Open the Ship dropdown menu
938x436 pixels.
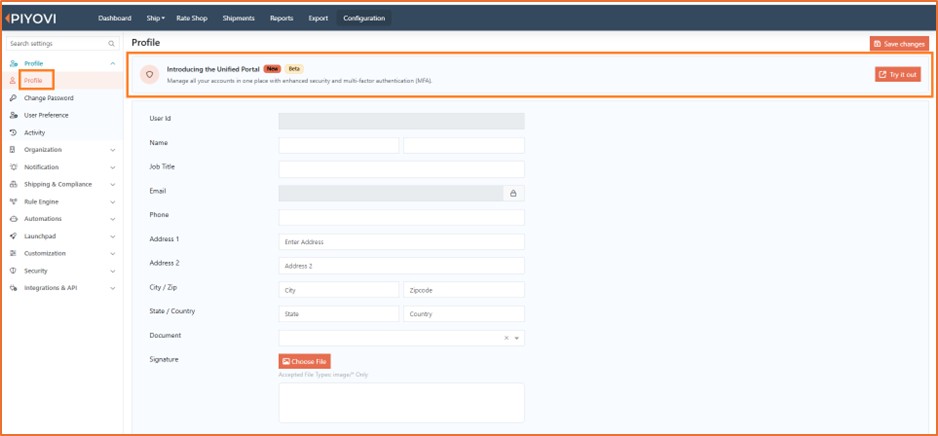[x=155, y=19]
